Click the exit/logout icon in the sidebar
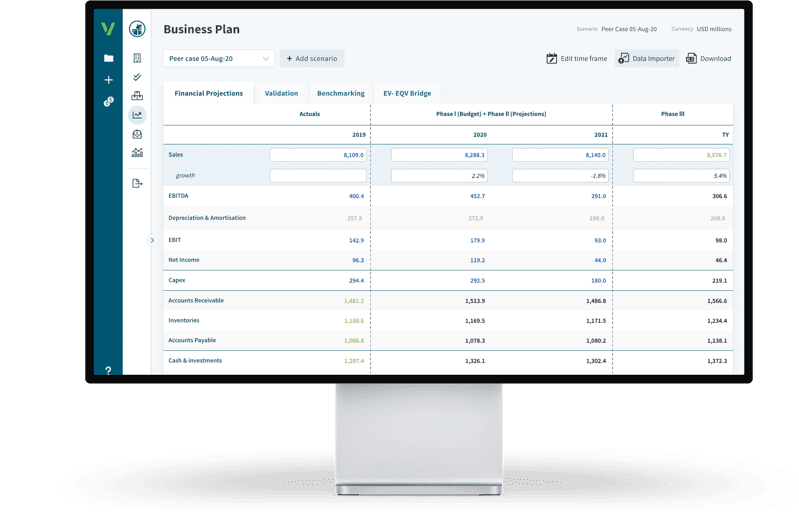The width and height of the screenshot is (799, 514). tap(137, 183)
